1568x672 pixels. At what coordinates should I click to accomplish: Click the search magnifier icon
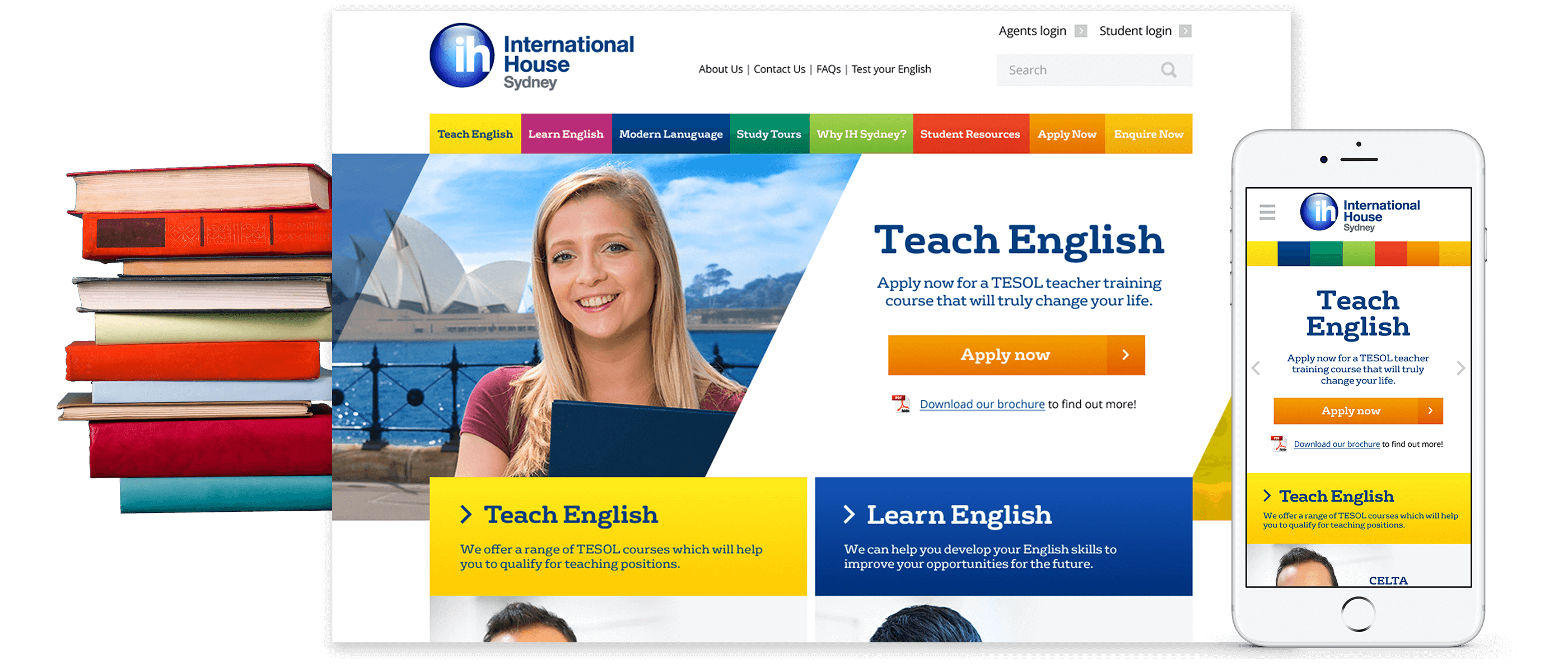tap(1168, 70)
